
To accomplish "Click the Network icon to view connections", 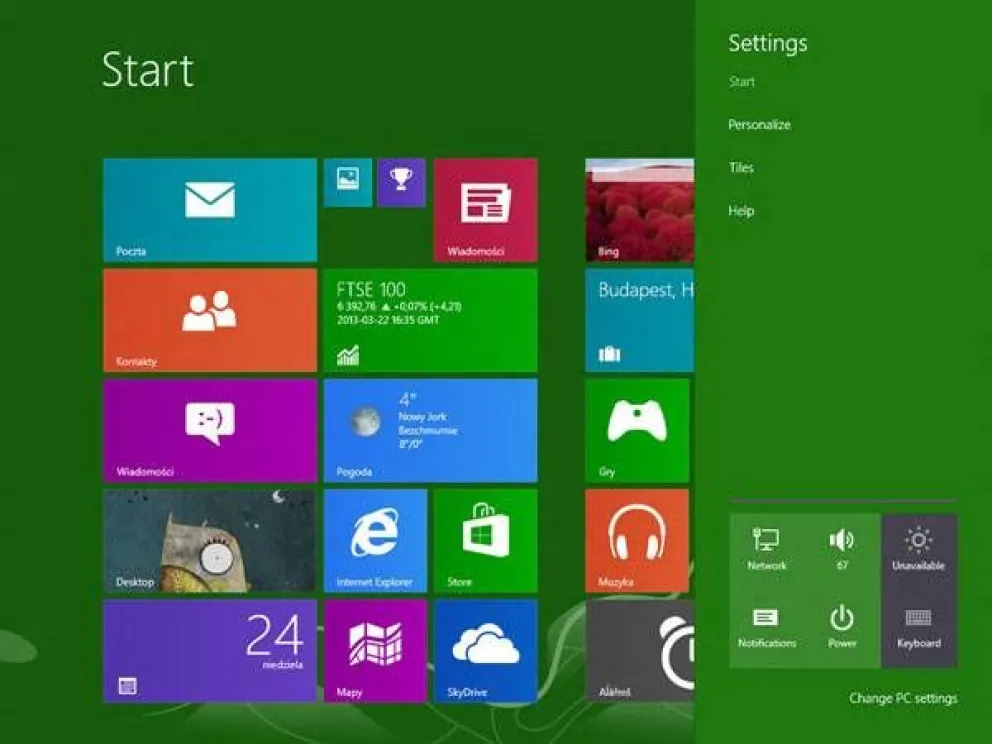I will pyautogui.click(x=768, y=545).
